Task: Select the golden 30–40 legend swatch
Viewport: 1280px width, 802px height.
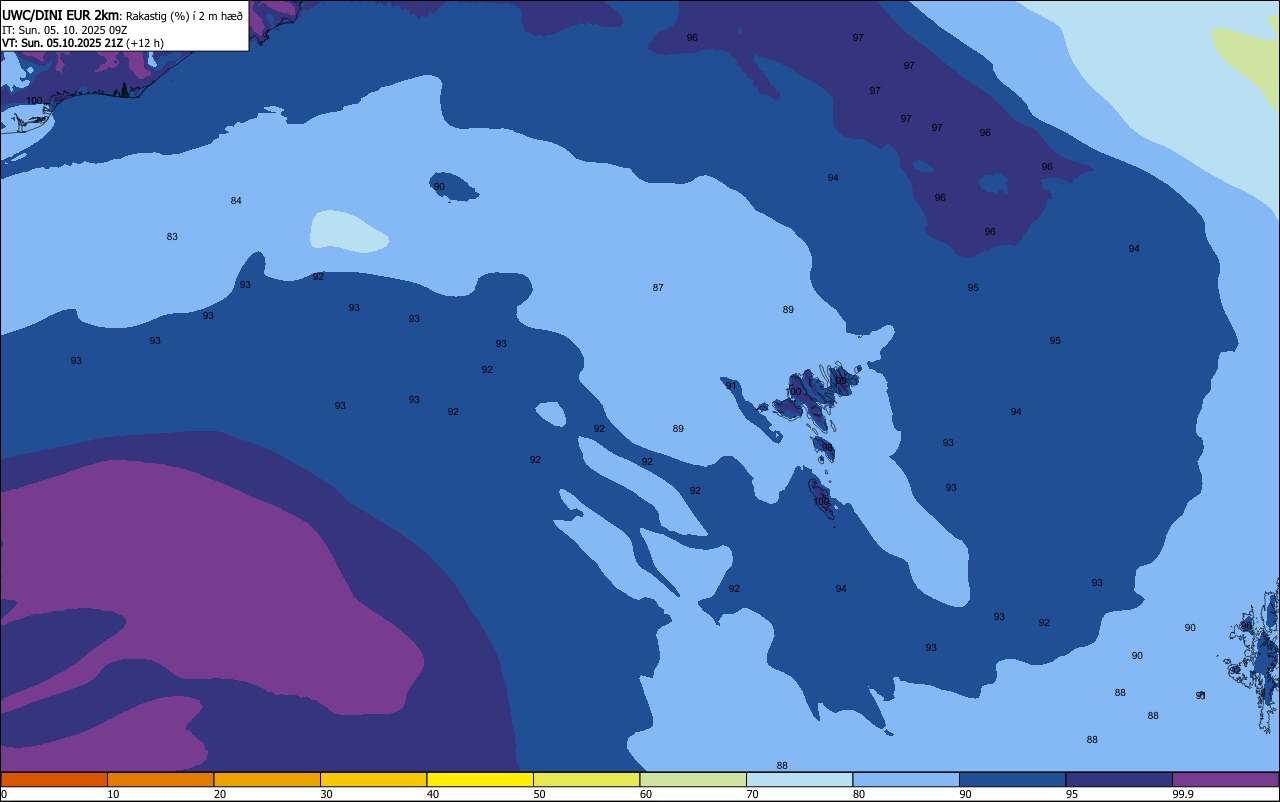Action: coord(373,779)
